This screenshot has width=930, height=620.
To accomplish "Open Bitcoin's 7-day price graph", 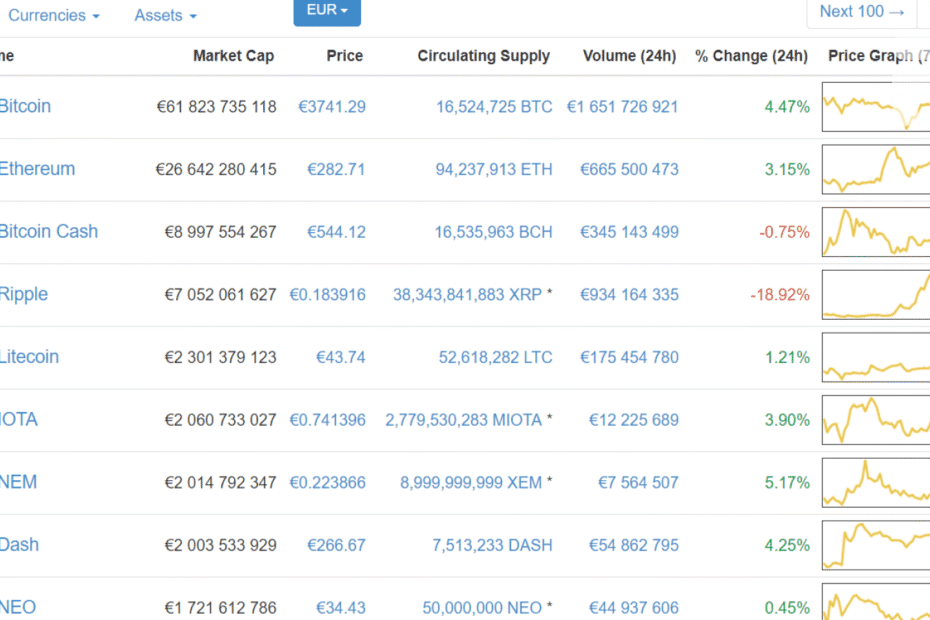I will coord(876,107).
